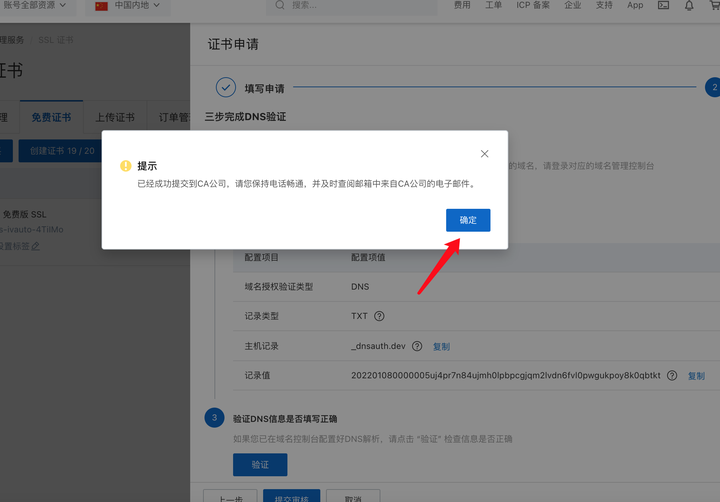Open the Cloud Shell terminal icon
The image size is (720, 502).
pos(663,6)
